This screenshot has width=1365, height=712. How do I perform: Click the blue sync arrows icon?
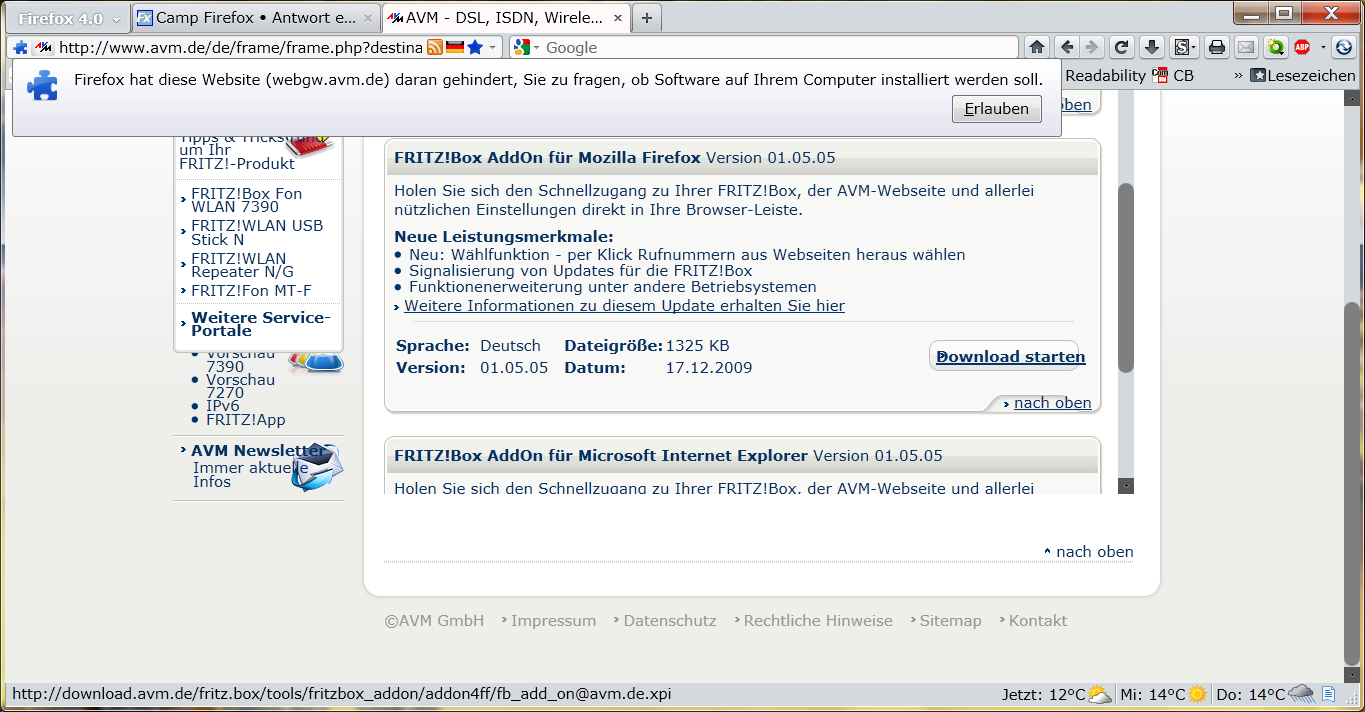[1344, 47]
